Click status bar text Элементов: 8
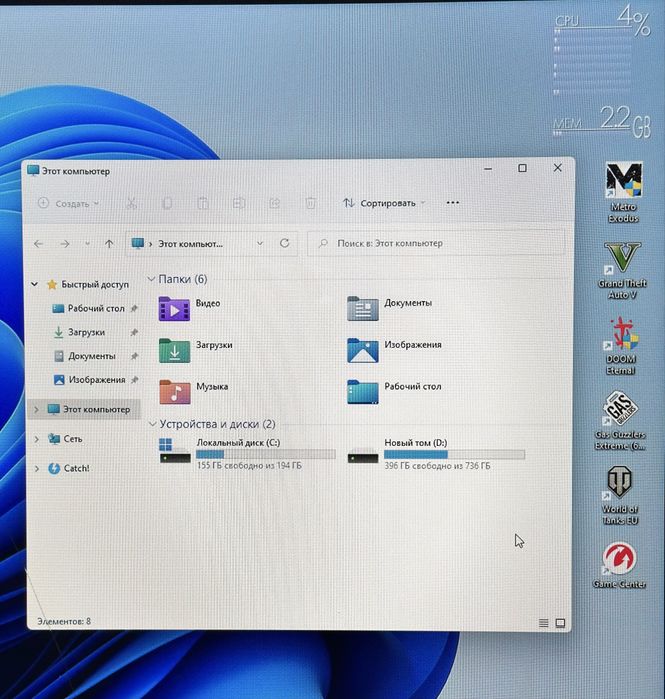 coord(64,621)
